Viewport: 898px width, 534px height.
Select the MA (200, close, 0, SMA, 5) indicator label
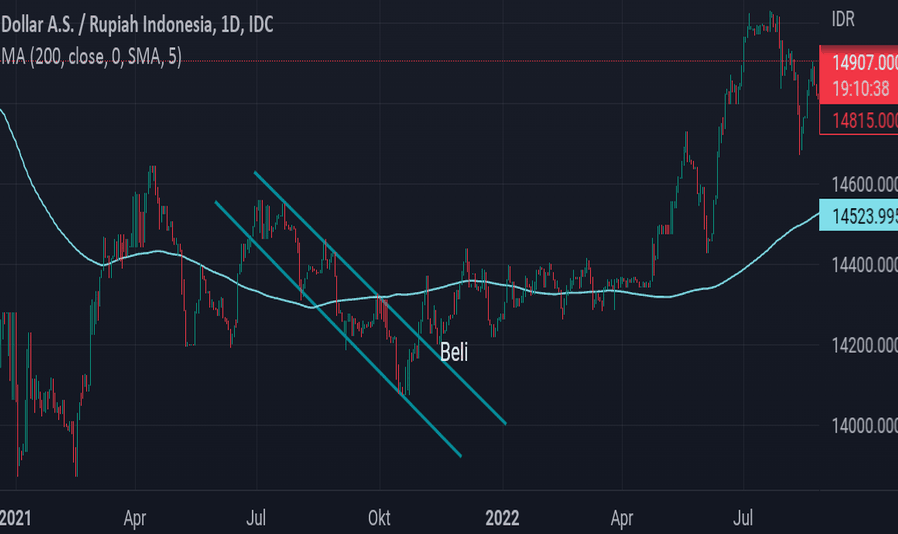[x=90, y=57]
